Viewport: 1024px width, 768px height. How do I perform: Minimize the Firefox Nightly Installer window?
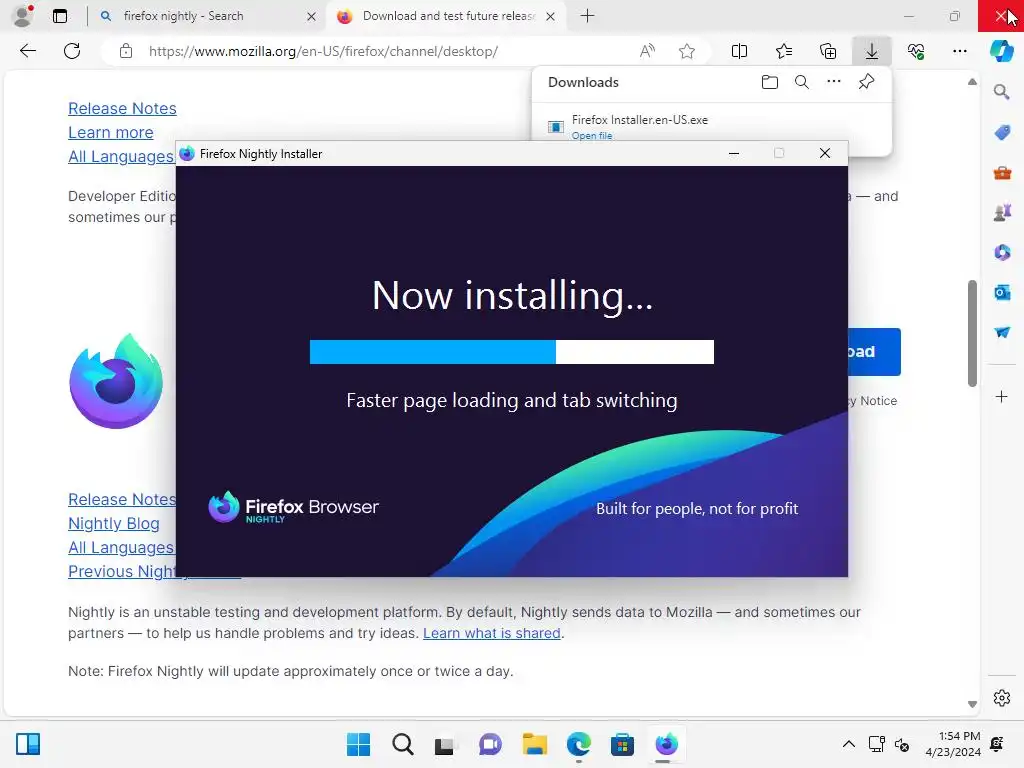tap(734, 153)
